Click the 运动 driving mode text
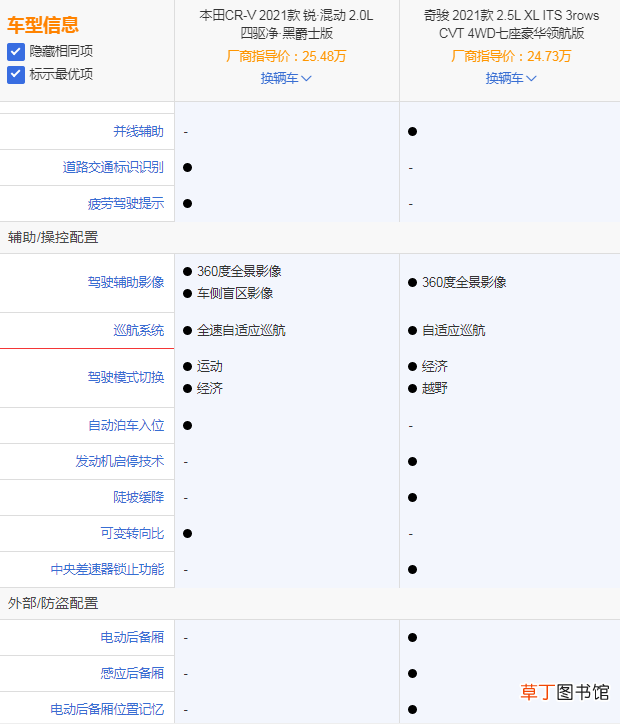Viewport: 620px width, 727px height. (x=210, y=367)
